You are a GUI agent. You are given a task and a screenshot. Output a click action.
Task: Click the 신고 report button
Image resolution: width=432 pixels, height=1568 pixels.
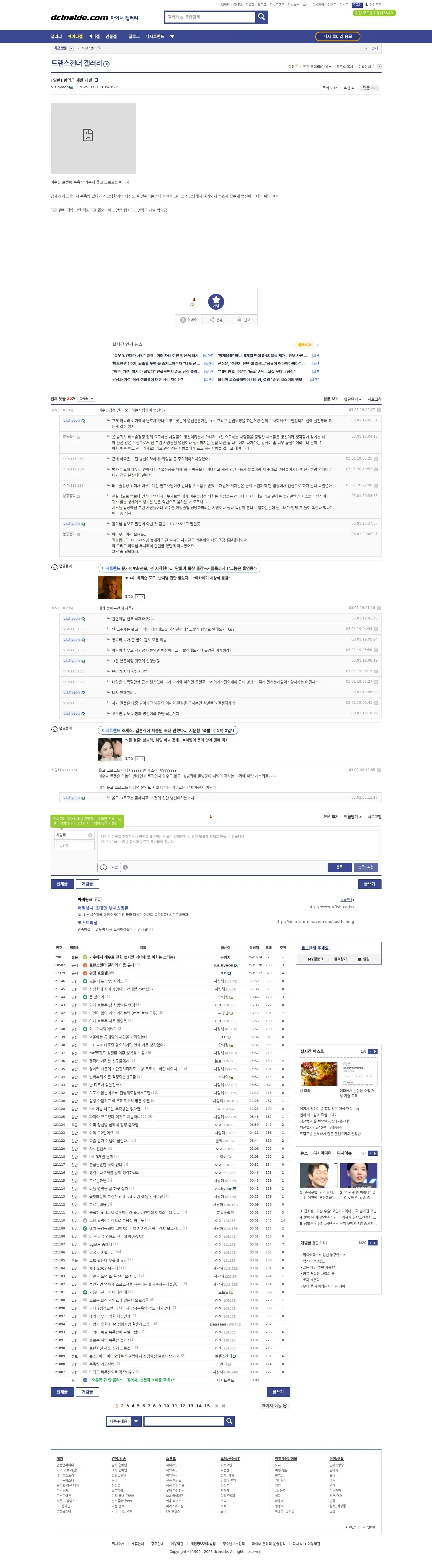click(x=243, y=320)
